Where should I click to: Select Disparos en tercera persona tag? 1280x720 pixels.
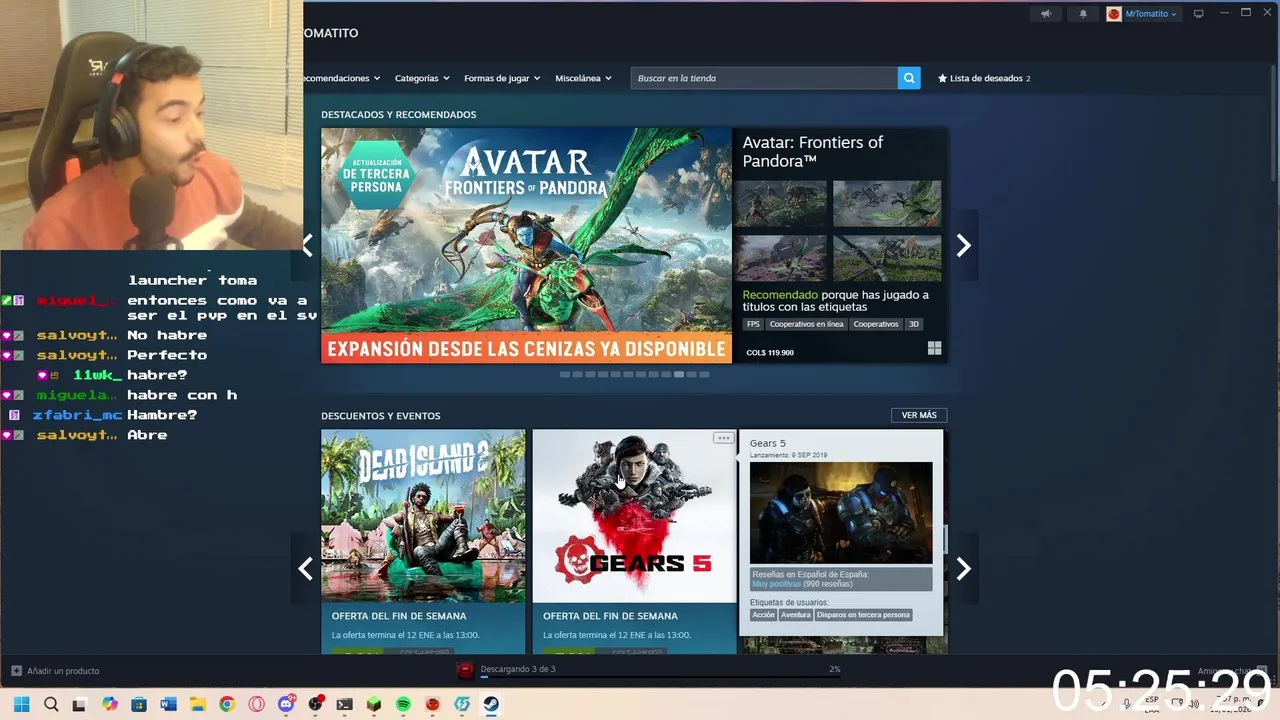(863, 615)
